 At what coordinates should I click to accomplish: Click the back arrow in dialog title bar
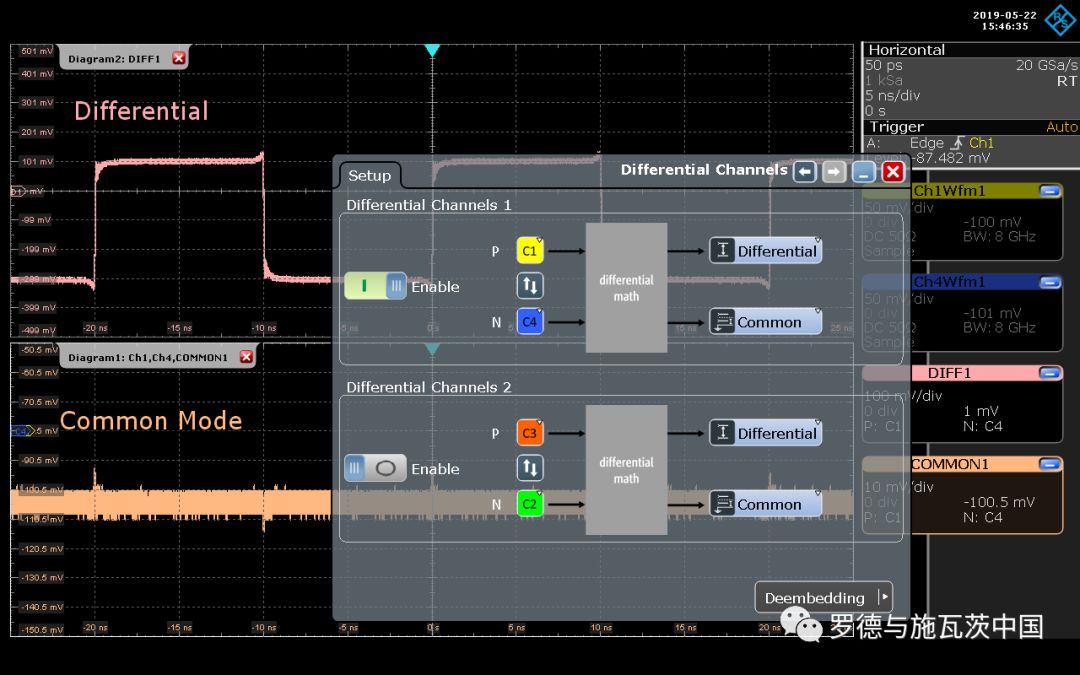pyautogui.click(x=804, y=171)
